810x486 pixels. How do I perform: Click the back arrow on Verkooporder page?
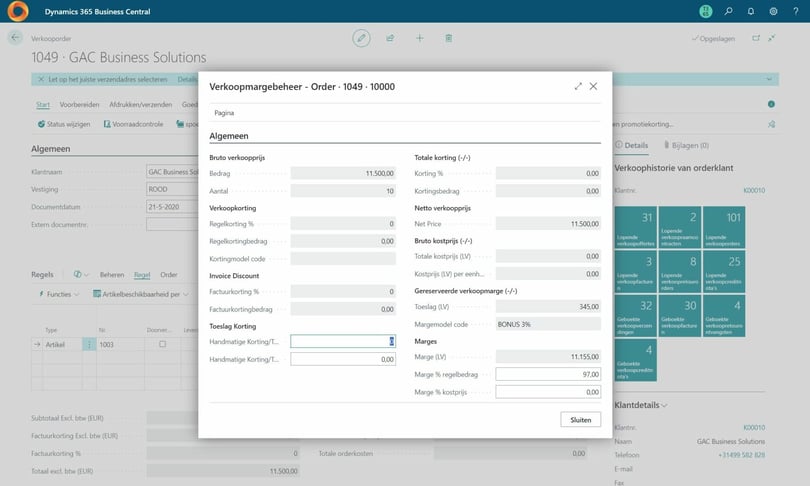click(x=15, y=37)
